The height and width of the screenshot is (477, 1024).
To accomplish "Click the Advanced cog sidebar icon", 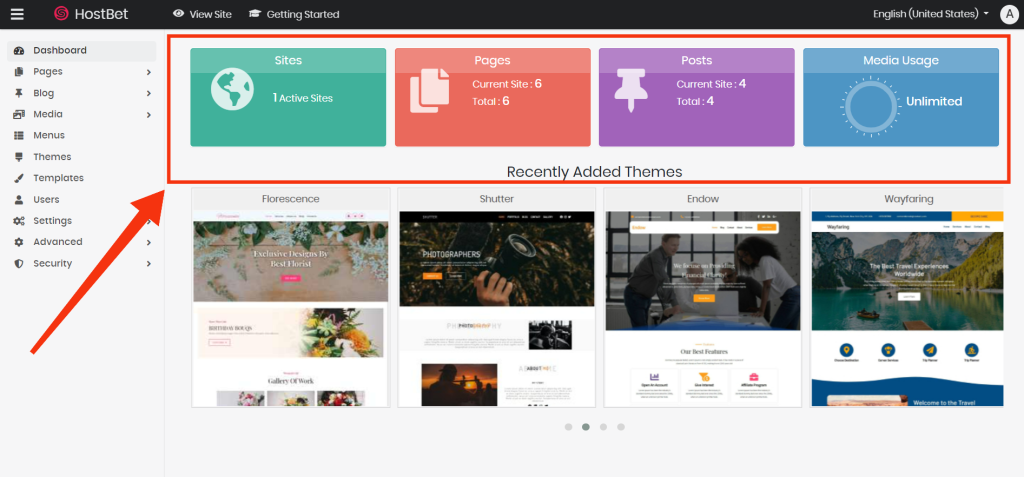I will pos(19,242).
